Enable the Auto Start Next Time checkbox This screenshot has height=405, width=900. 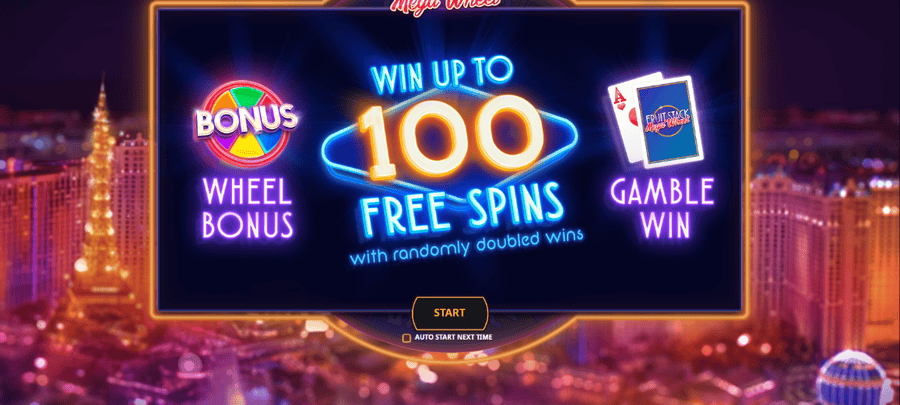point(406,338)
